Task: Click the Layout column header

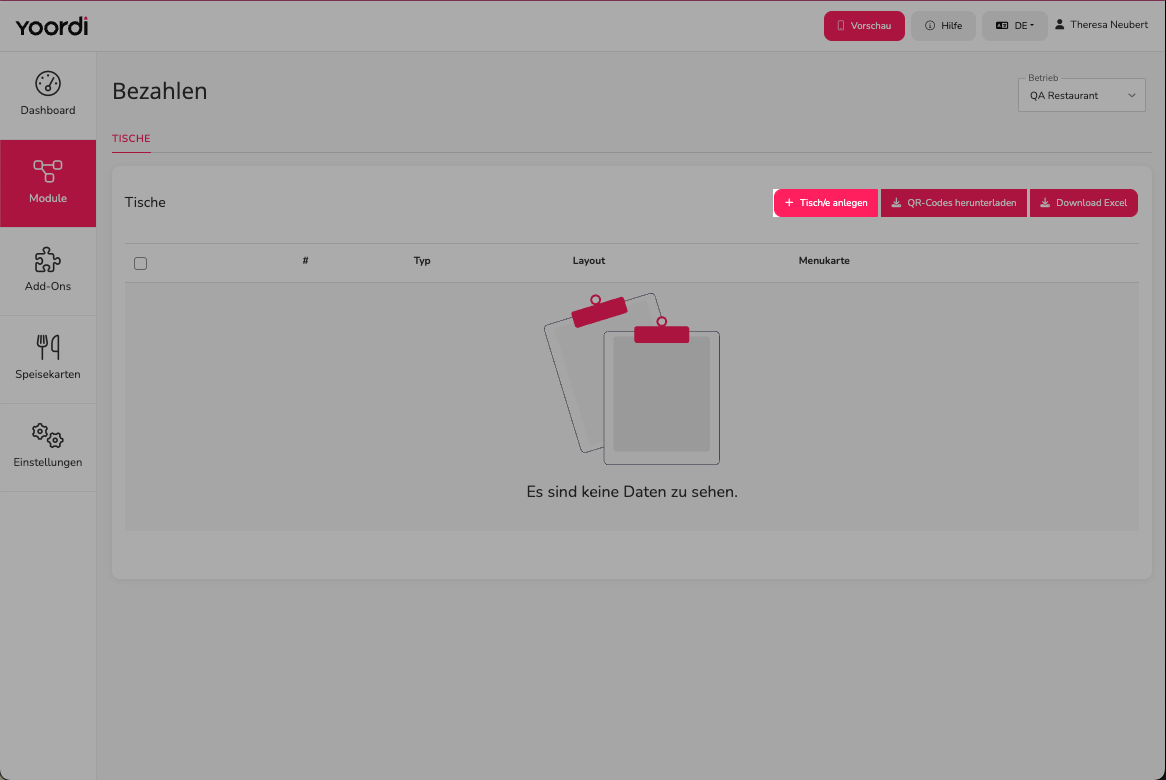Action: pyautogui.click(x=589, y=261)
